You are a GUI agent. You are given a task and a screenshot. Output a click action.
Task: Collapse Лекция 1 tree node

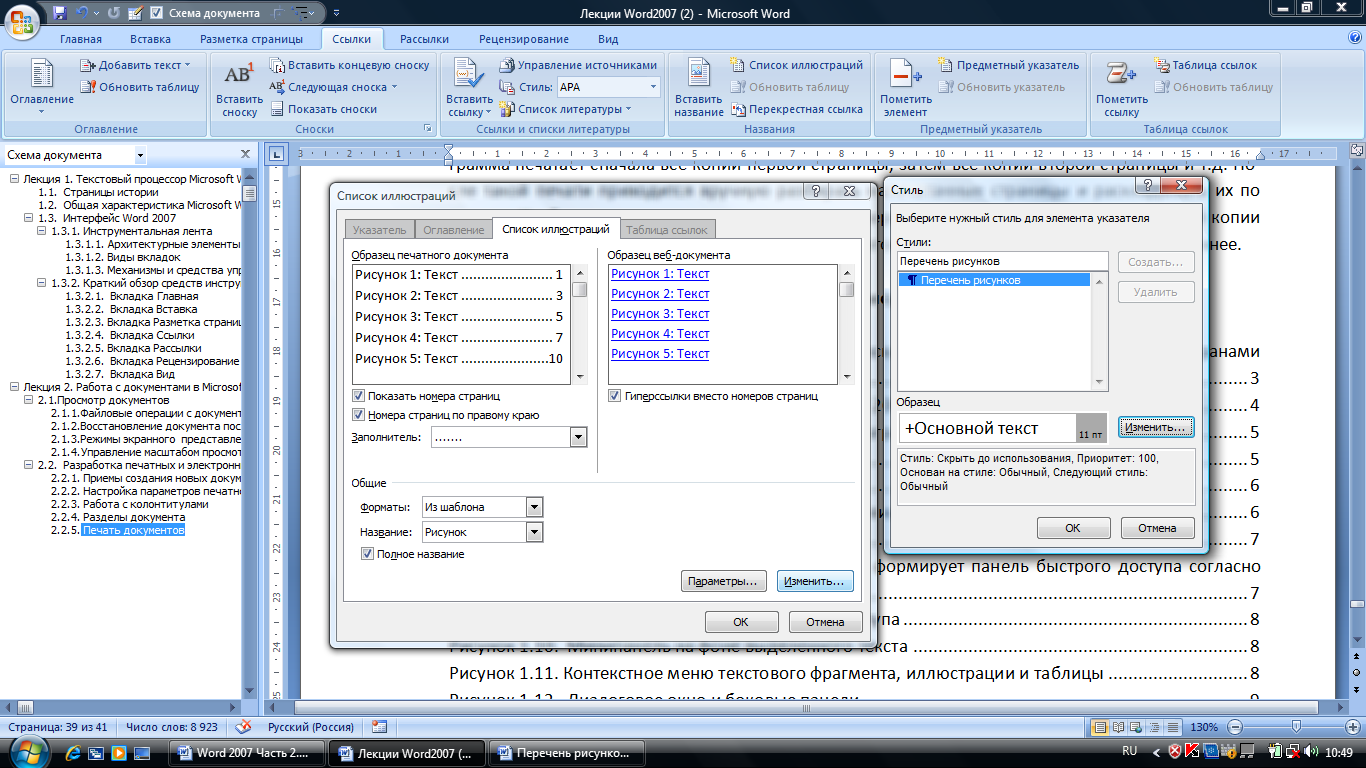(15, 179)
